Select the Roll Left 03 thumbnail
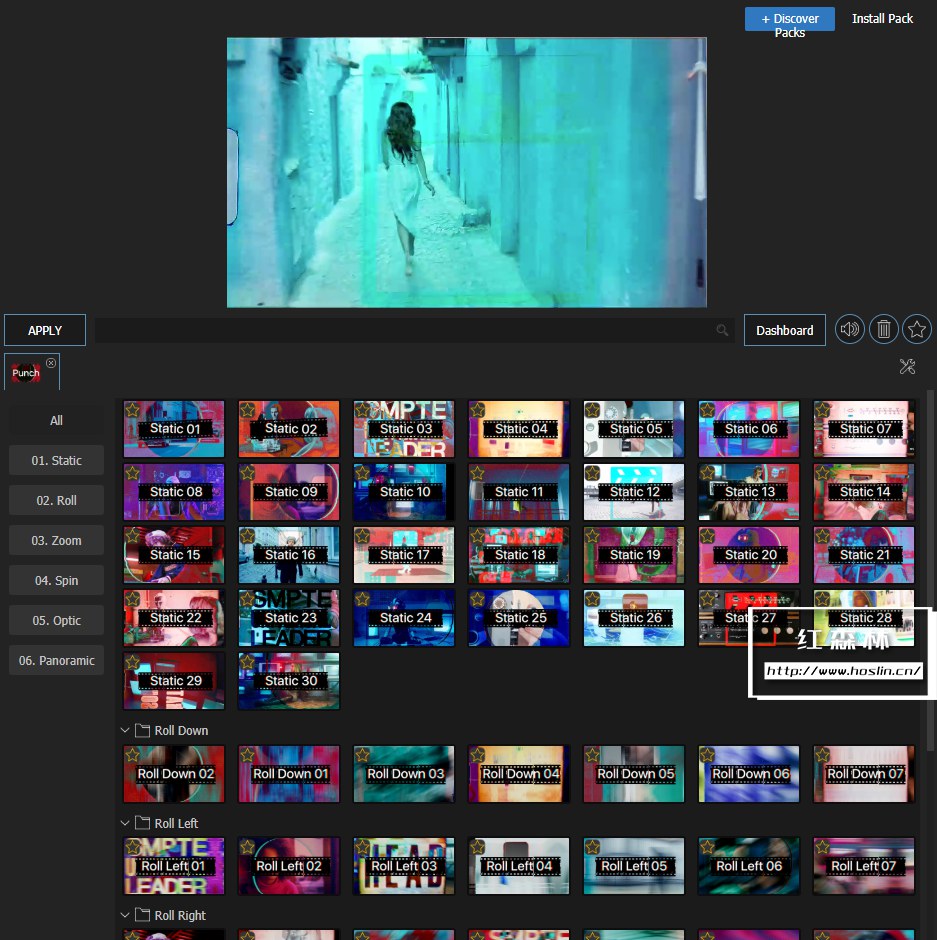 click(404, 866)
